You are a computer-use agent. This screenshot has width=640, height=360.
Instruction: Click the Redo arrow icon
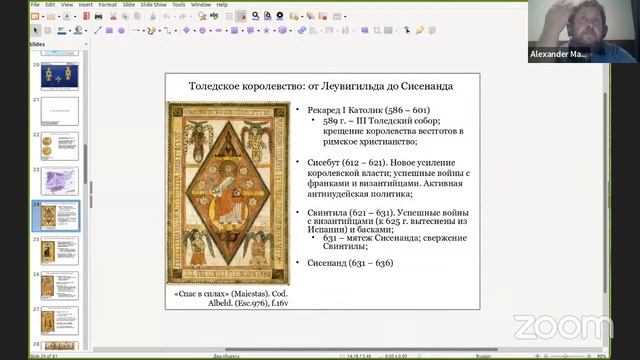pyautogui.click(x=182, y=16)
